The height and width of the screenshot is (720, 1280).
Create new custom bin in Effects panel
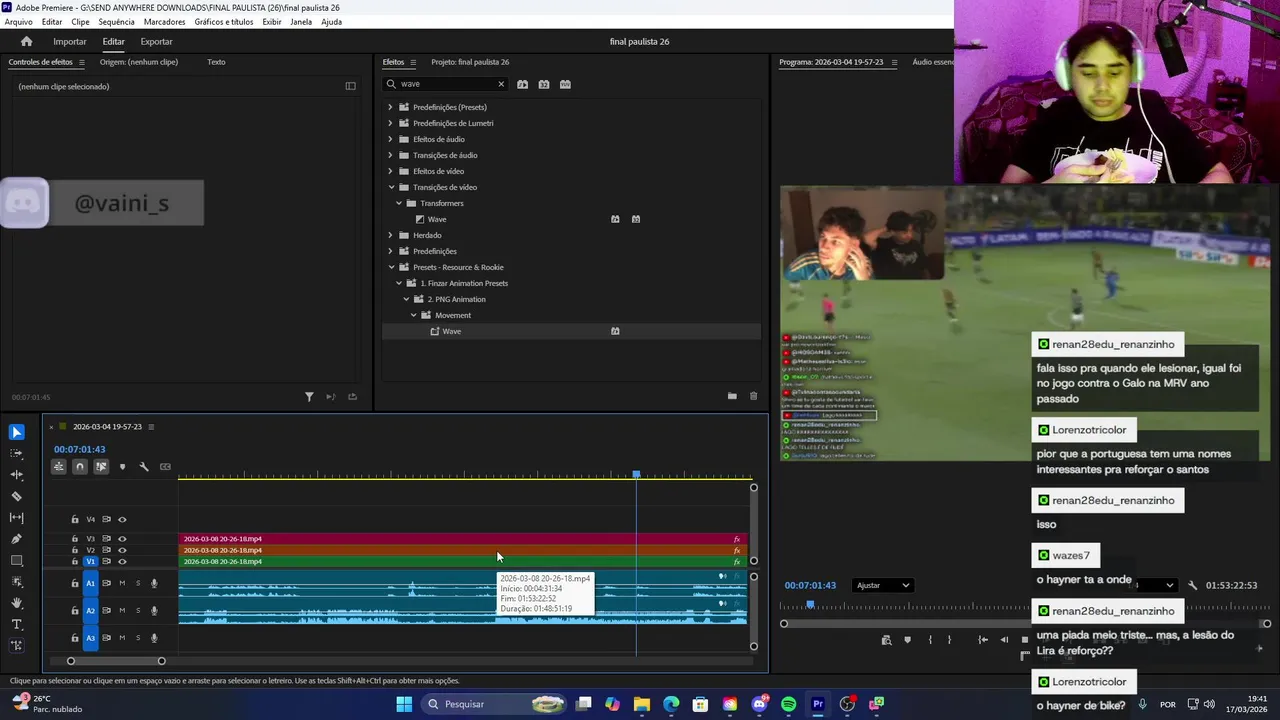(x=732, y=396)
